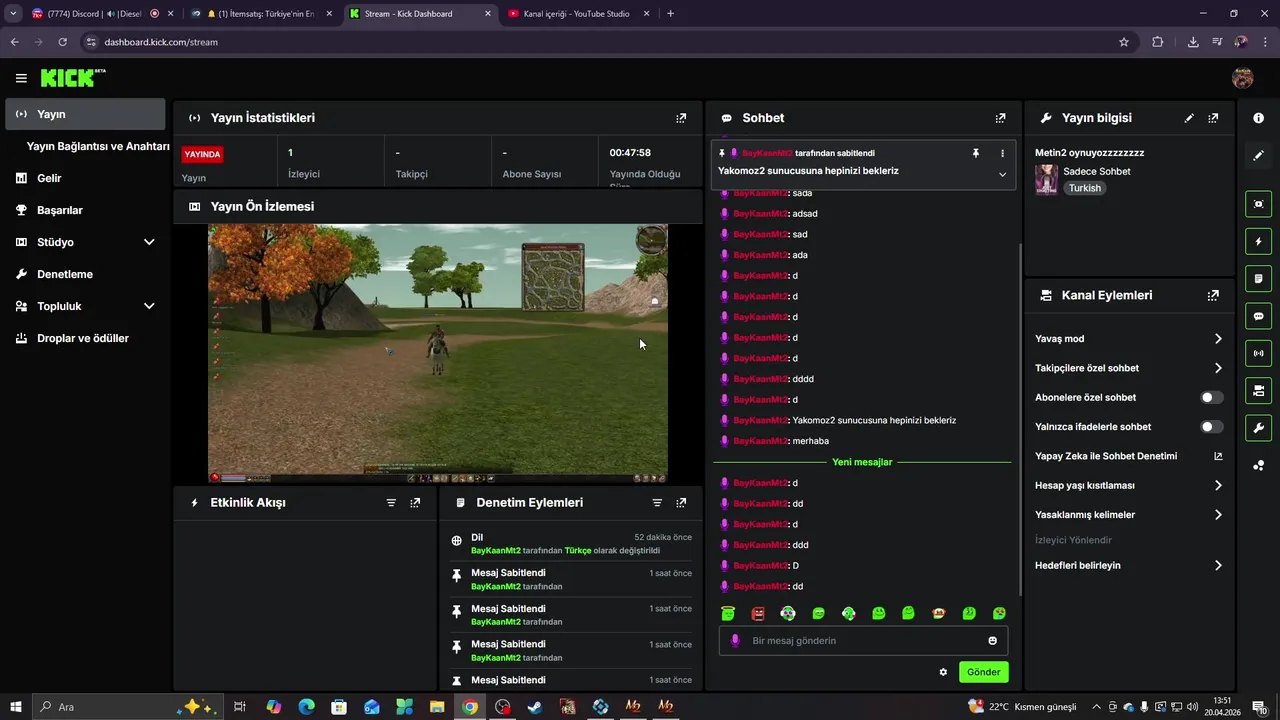Image resolution: width=1280 pixels, height=720 pixels.
Task: Open the emoji picker in message box
Action: tap(993, 641)
